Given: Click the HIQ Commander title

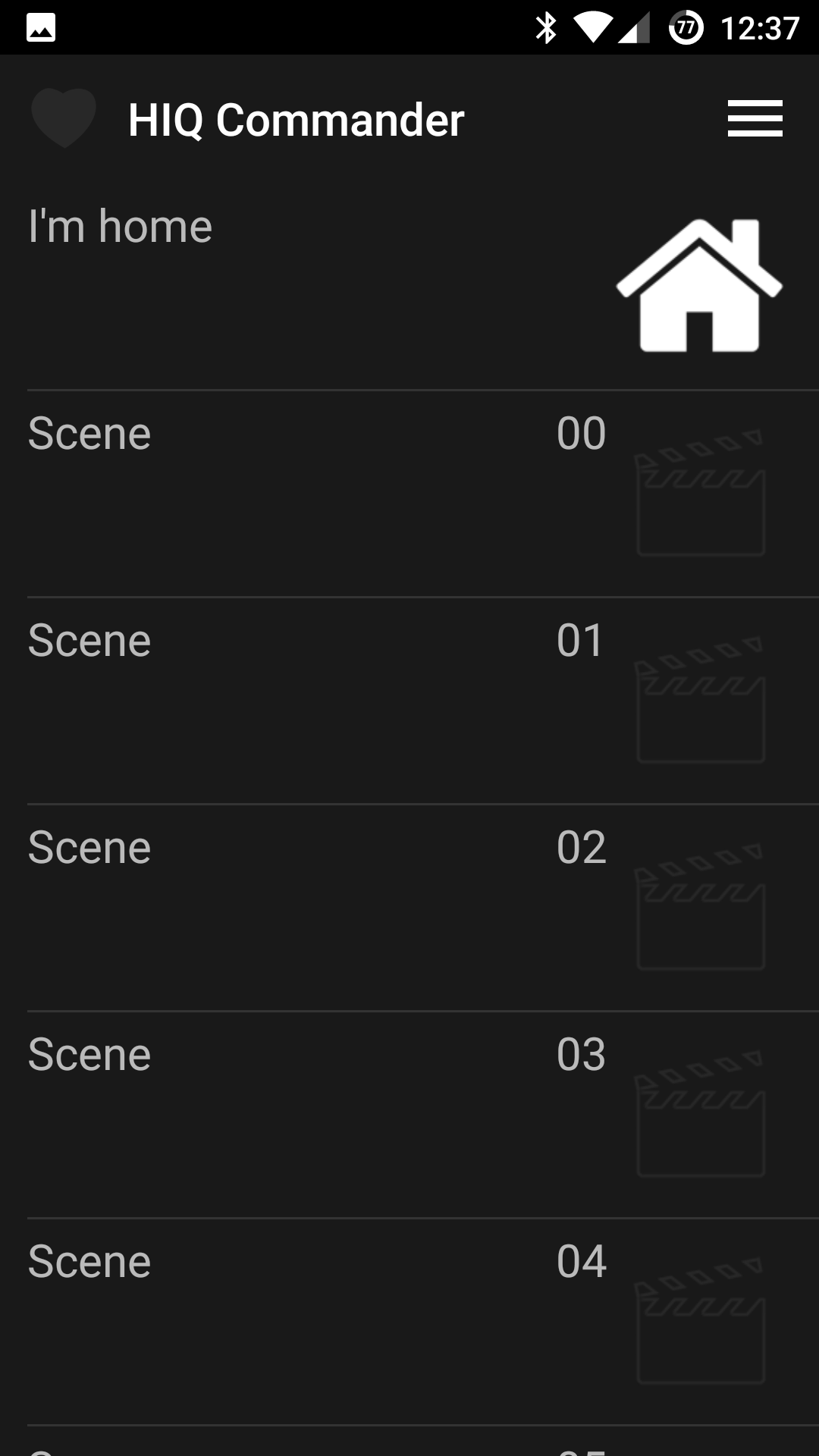Looking at the screenshot, I should (296, 120).
